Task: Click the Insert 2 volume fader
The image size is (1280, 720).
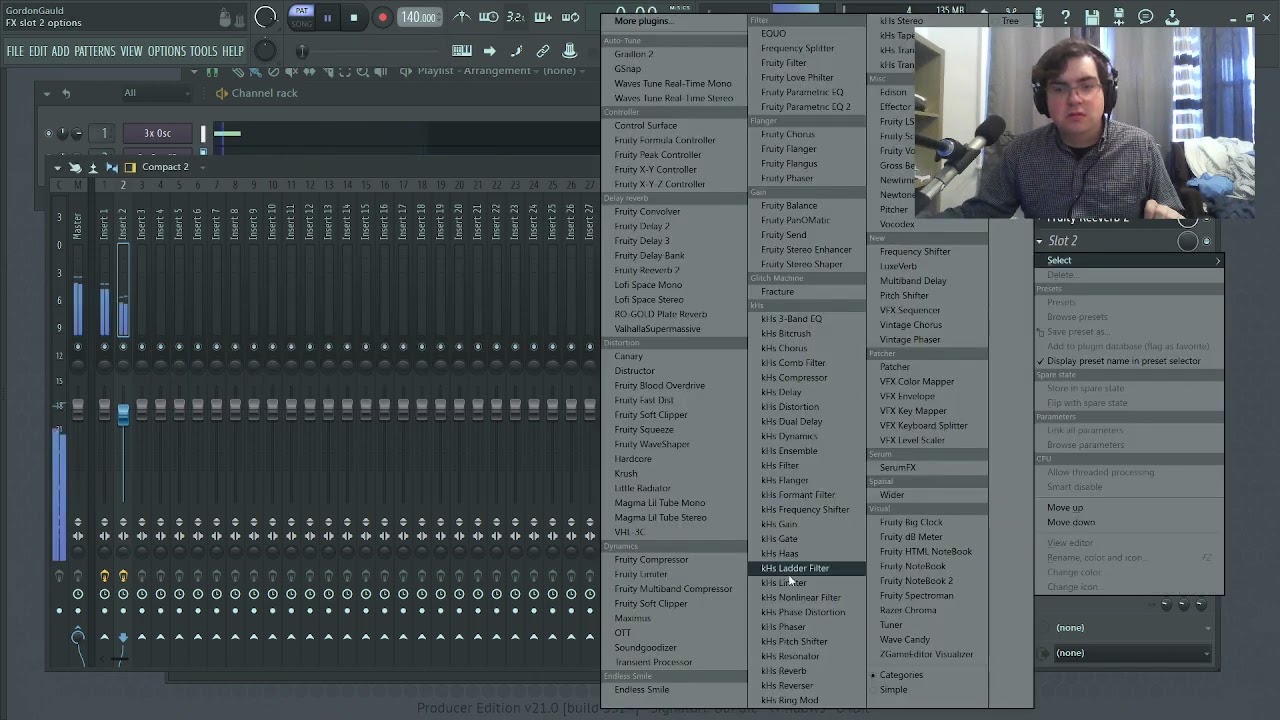Action: click(x=123, y=413)
